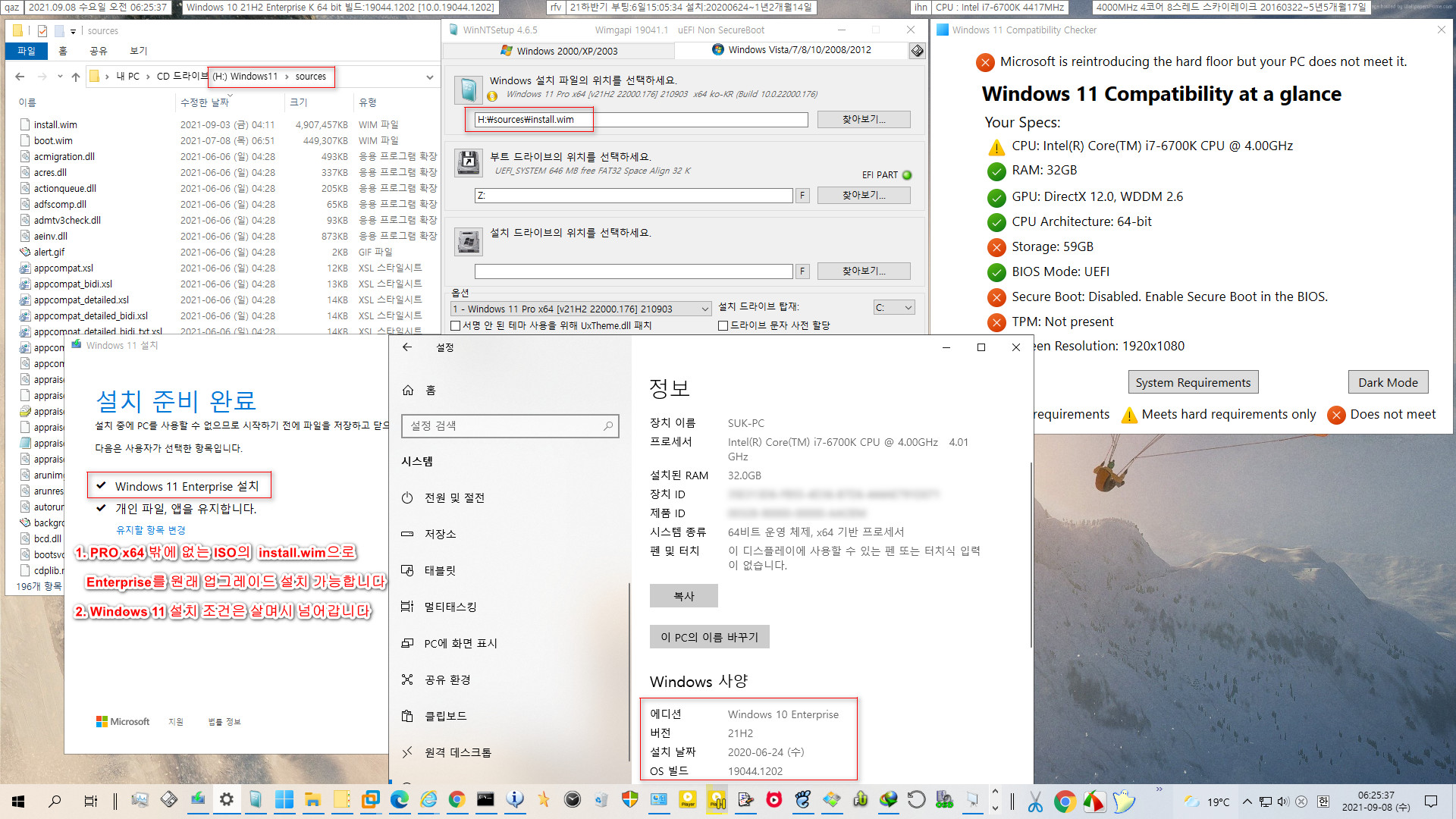Select install.wim file in Explorer list
This screenshot has height=819, width=1456.
pos(55,125)
